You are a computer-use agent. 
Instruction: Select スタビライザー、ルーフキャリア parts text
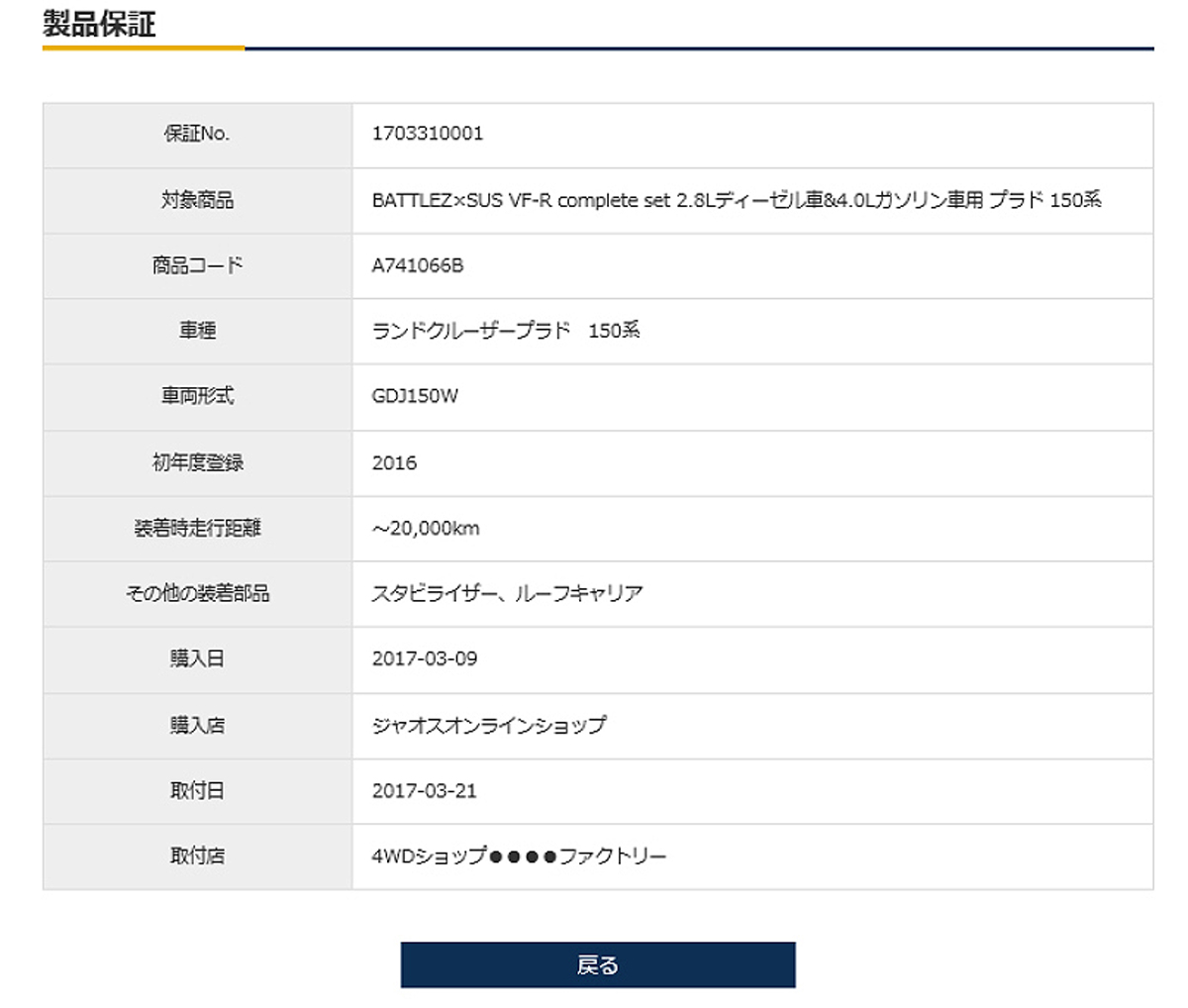coord(507,593)
